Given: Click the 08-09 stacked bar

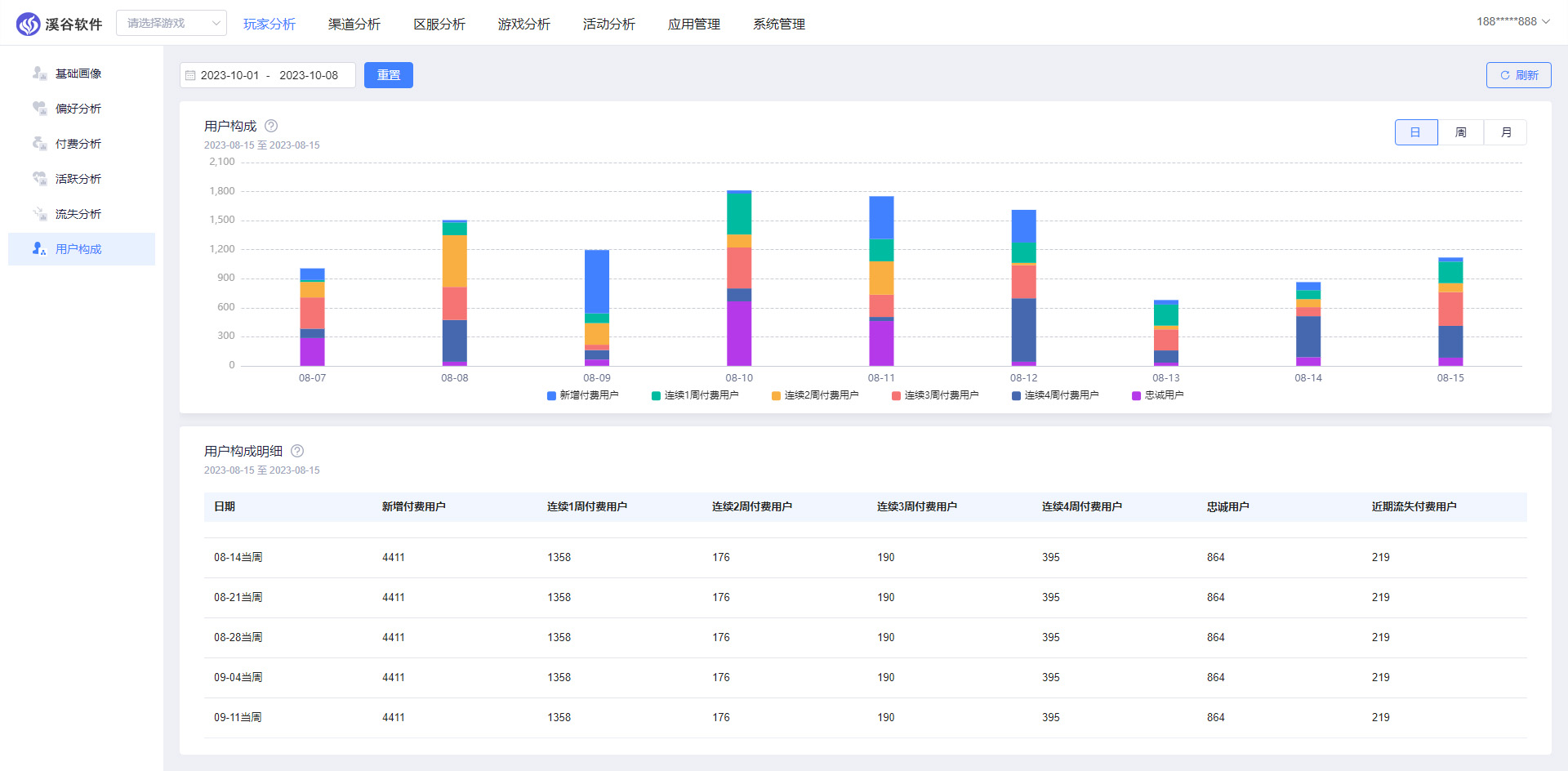Looking at the screenshot, I should (x=597, y=308).
